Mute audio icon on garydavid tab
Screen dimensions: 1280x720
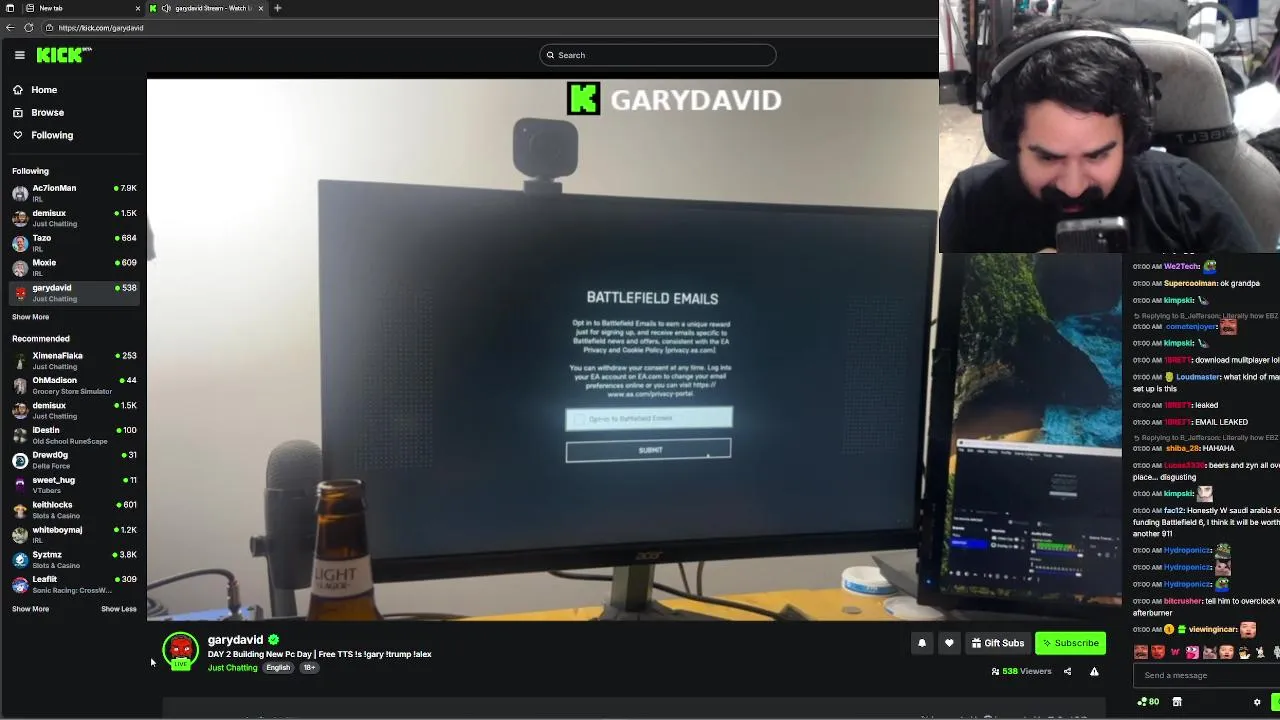coord(166,8)
